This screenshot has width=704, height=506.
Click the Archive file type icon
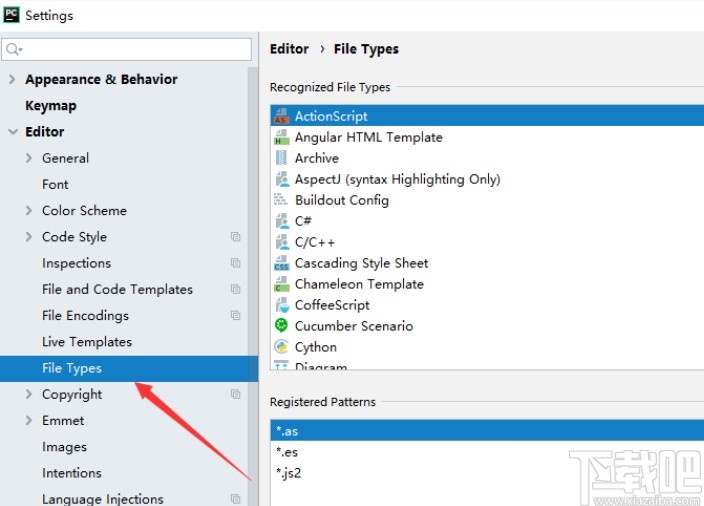coord(281,159)
